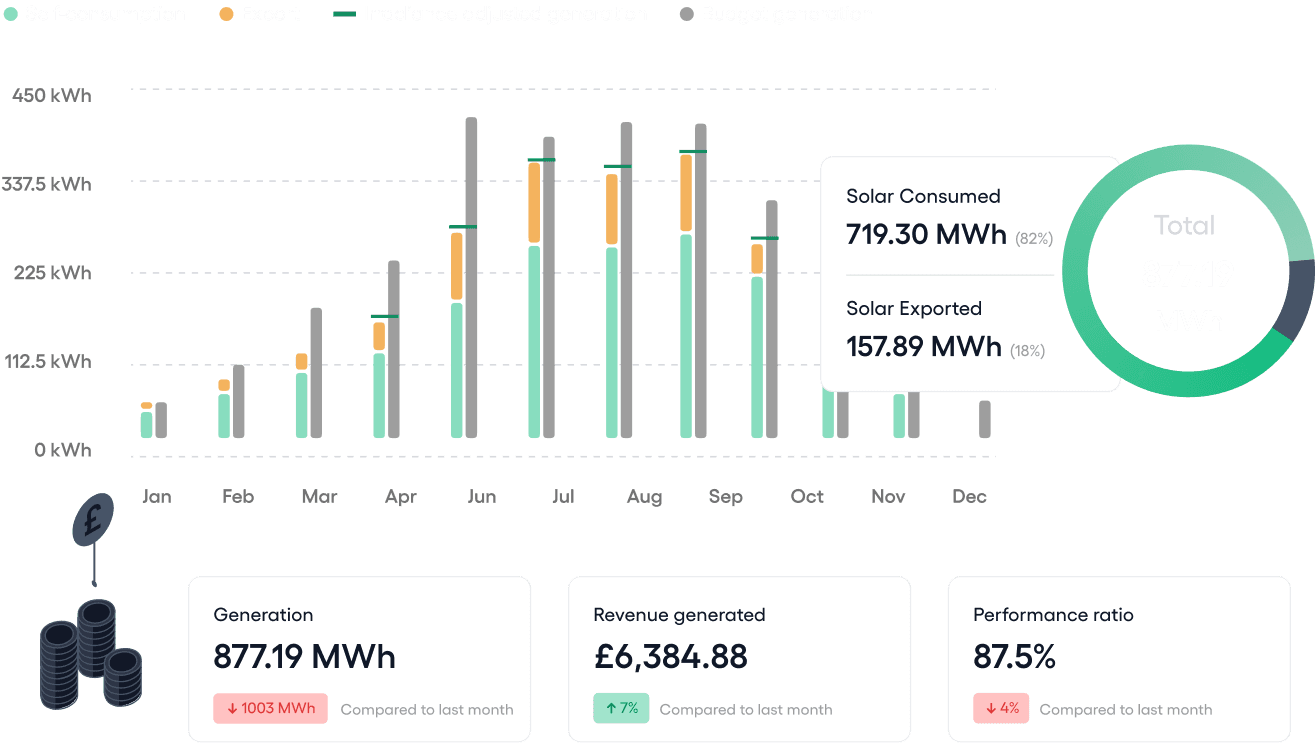1316x743 pixels.
Task: Click the pound sign coin icon
Action: 93,521
